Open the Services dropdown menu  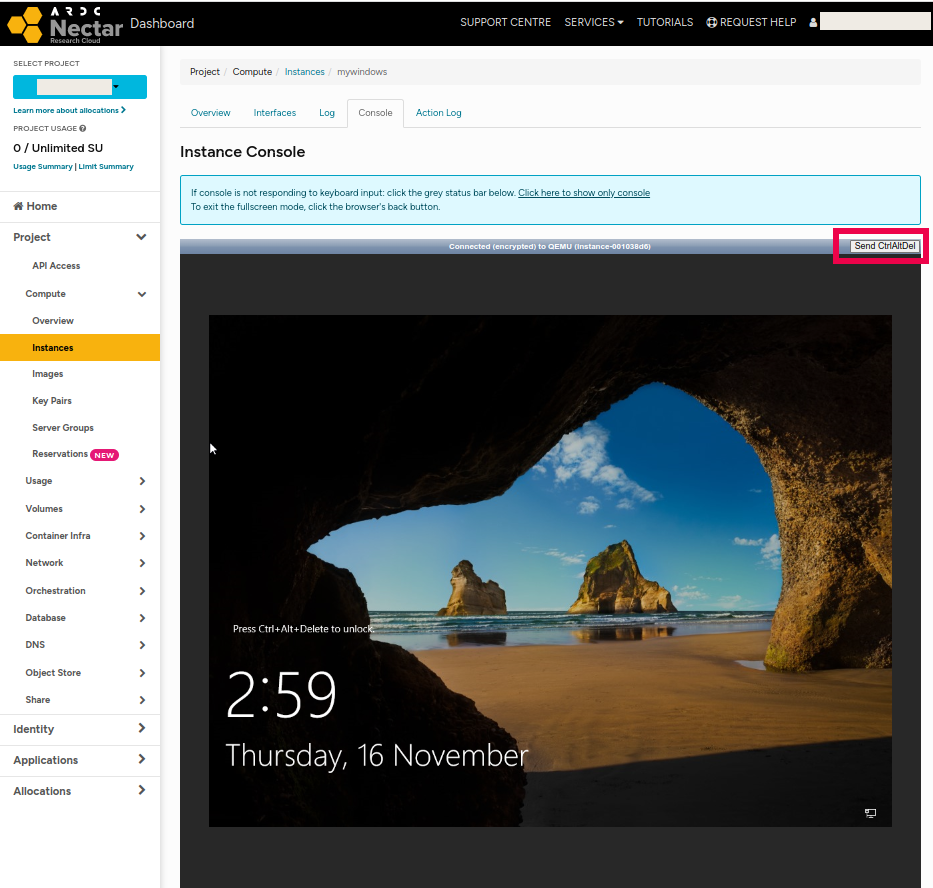click(594, 23)
